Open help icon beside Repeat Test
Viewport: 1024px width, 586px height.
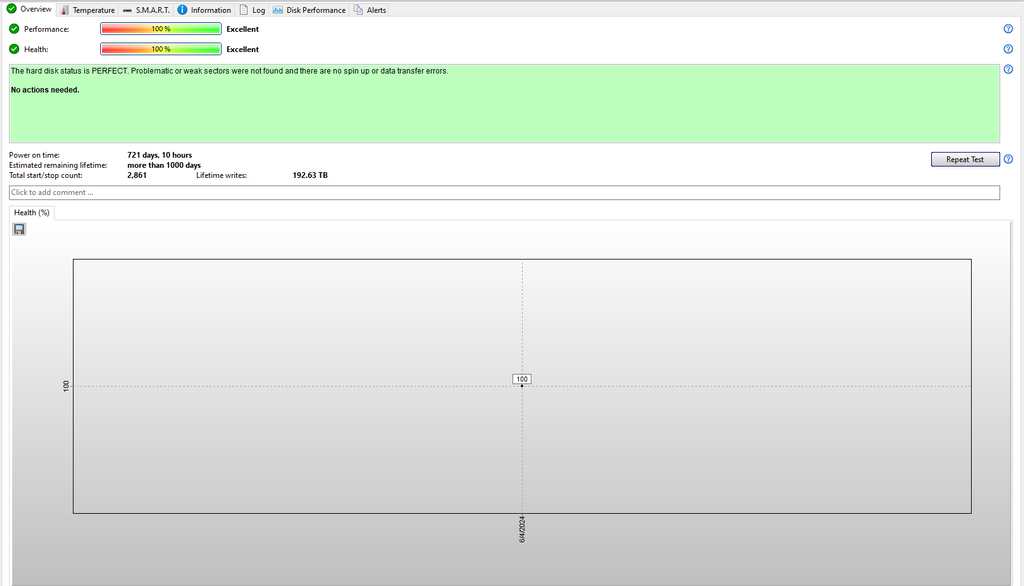1008,159
